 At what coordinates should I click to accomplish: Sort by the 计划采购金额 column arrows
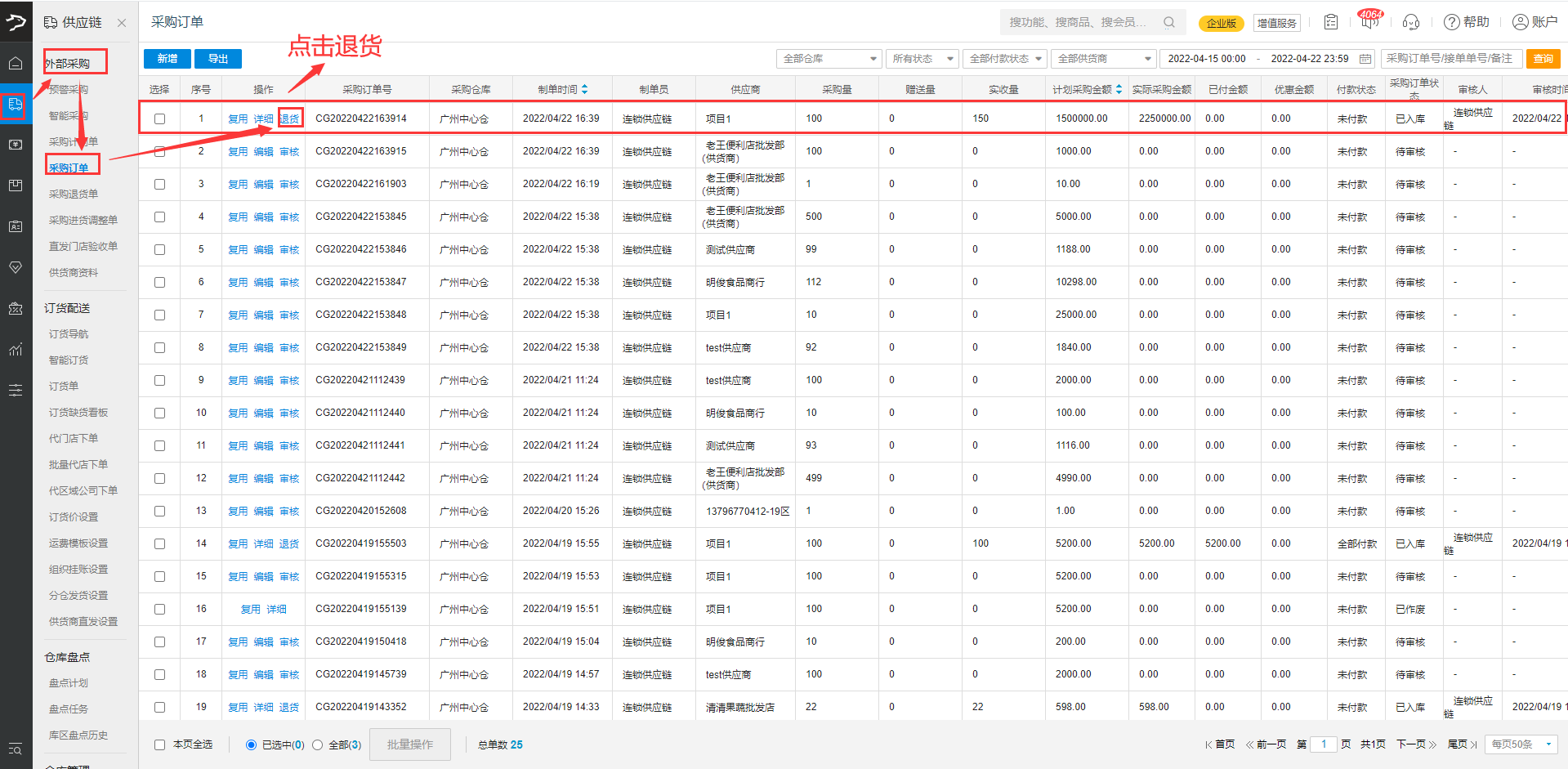pyautogui.click(x=1119, y=89)
